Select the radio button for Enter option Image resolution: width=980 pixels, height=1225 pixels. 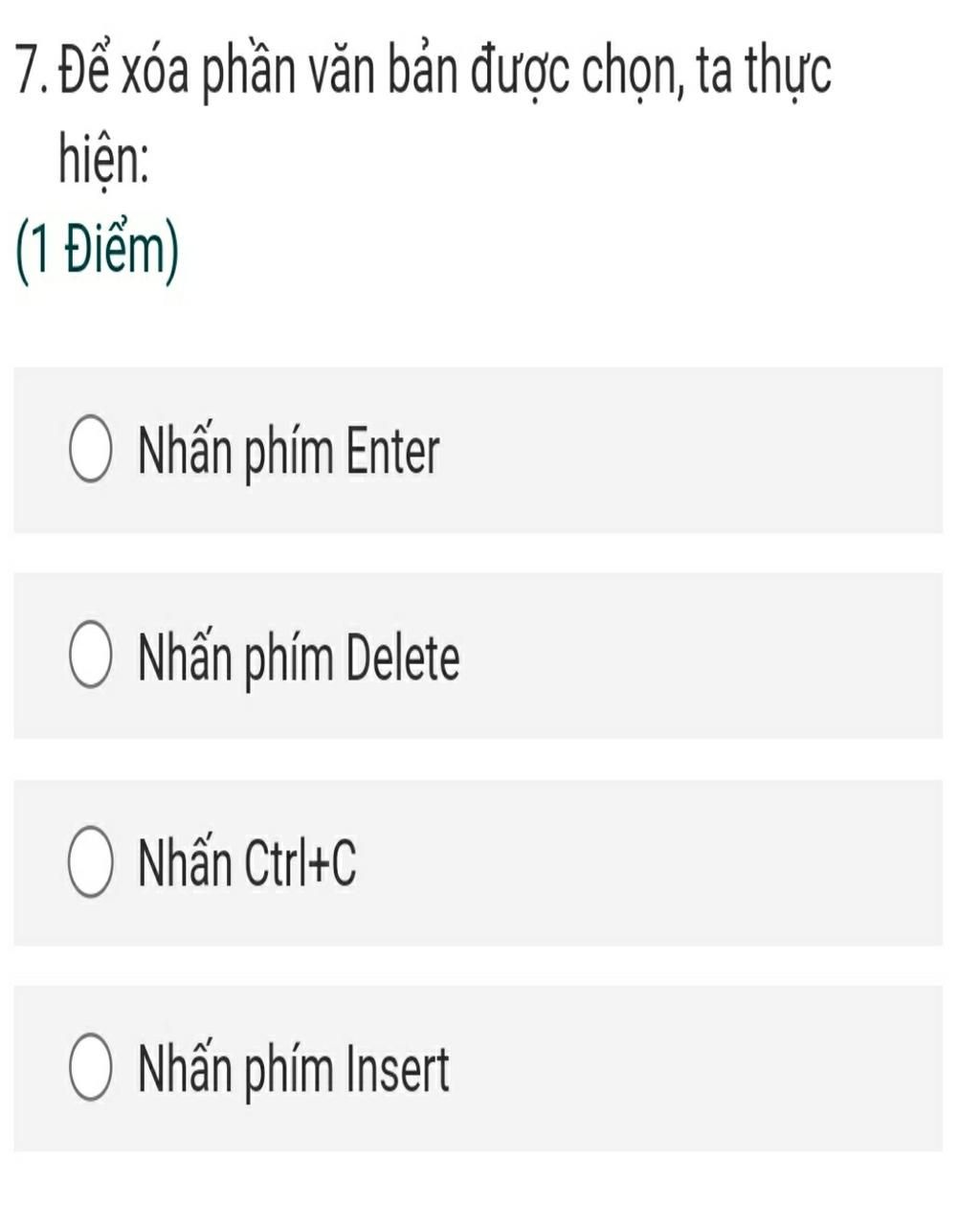coord(90,451)
